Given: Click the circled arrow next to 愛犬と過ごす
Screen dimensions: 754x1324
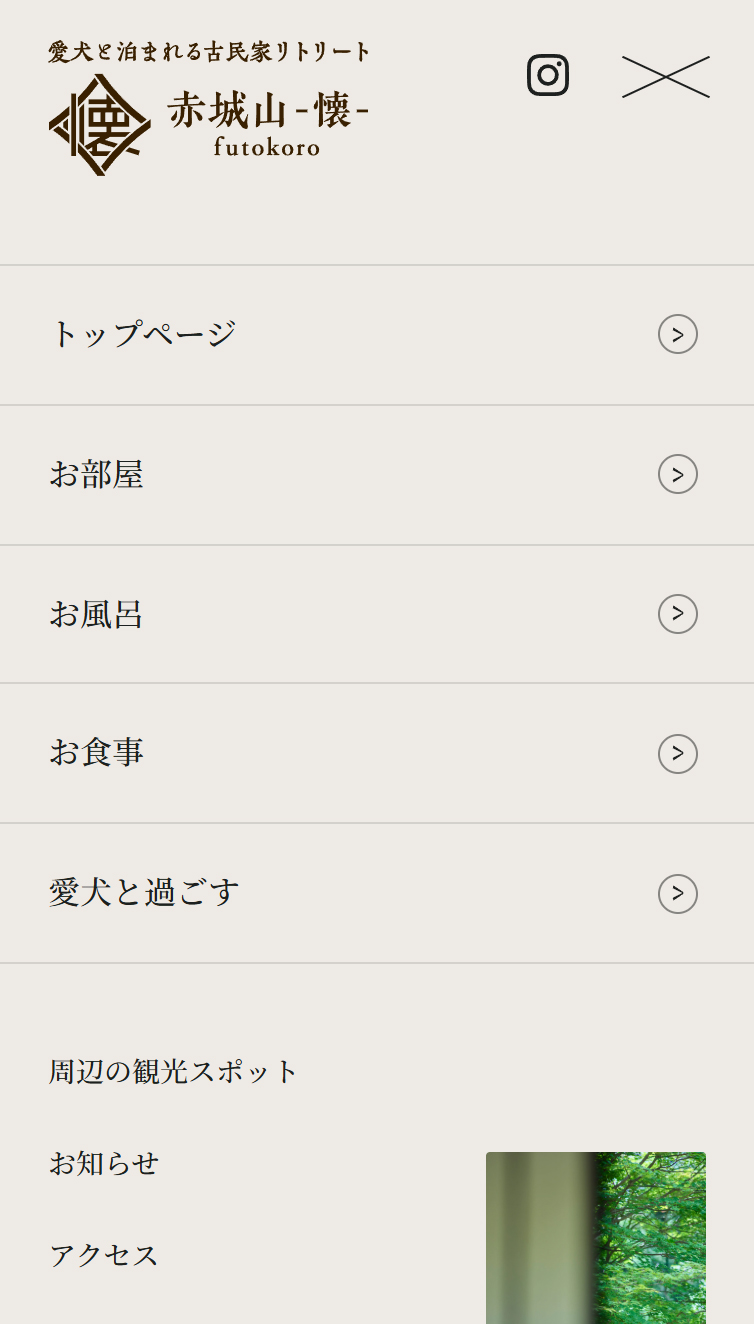Looking at the screenshot, I should [678, 894].
